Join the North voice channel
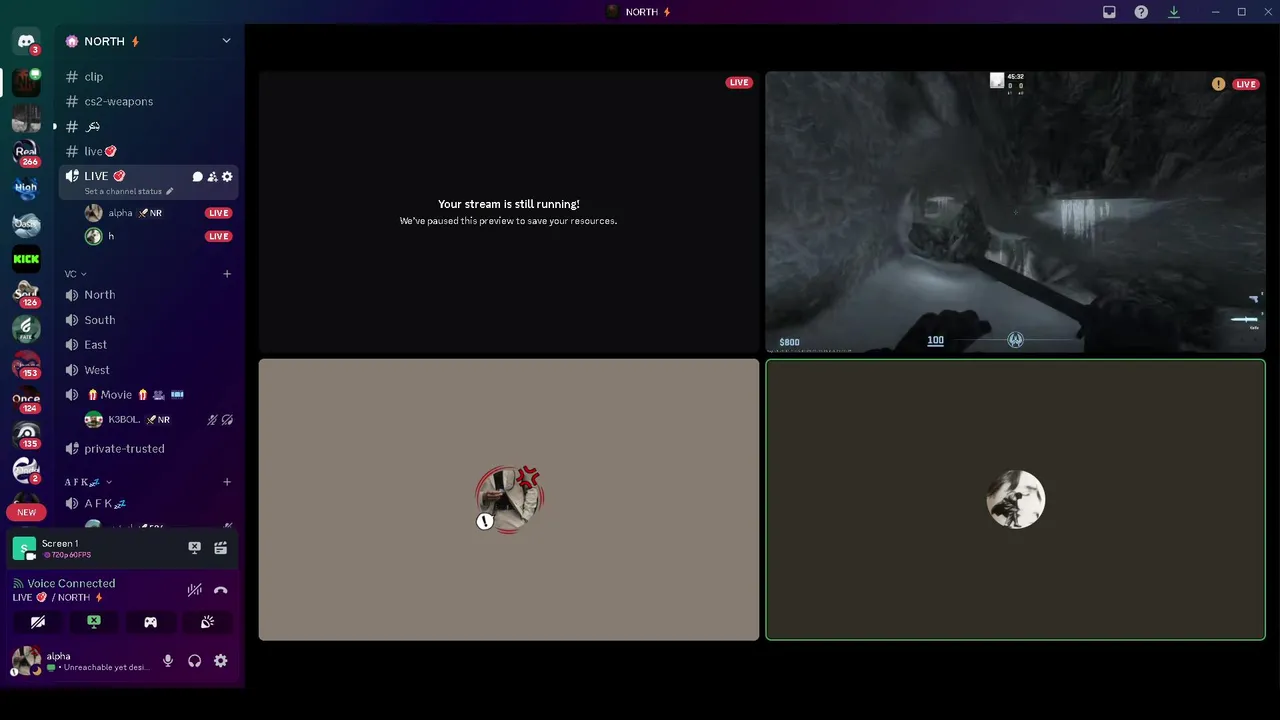The image size is (1280, 720). 148,295
